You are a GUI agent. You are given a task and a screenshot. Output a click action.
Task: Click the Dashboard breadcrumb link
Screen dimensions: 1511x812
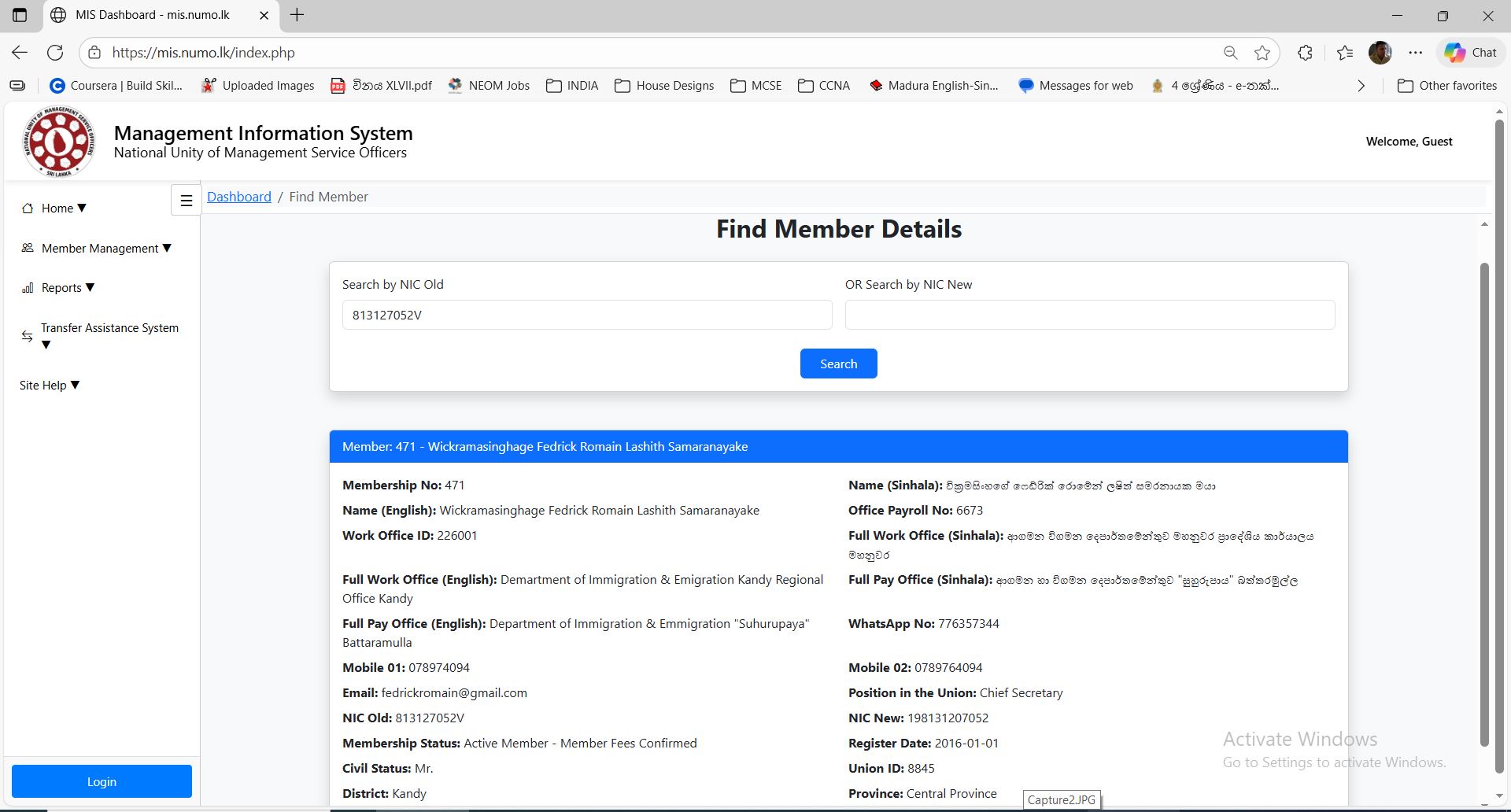point(238,197)
